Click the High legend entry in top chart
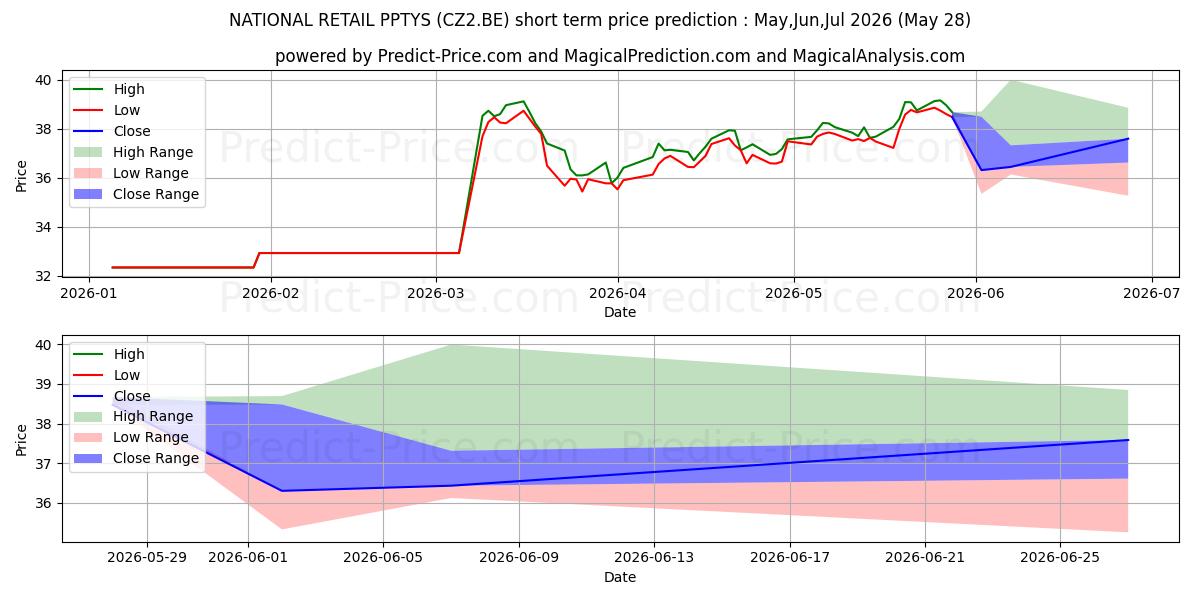This screenshot has height=600, width=1200. pos(109,89)
